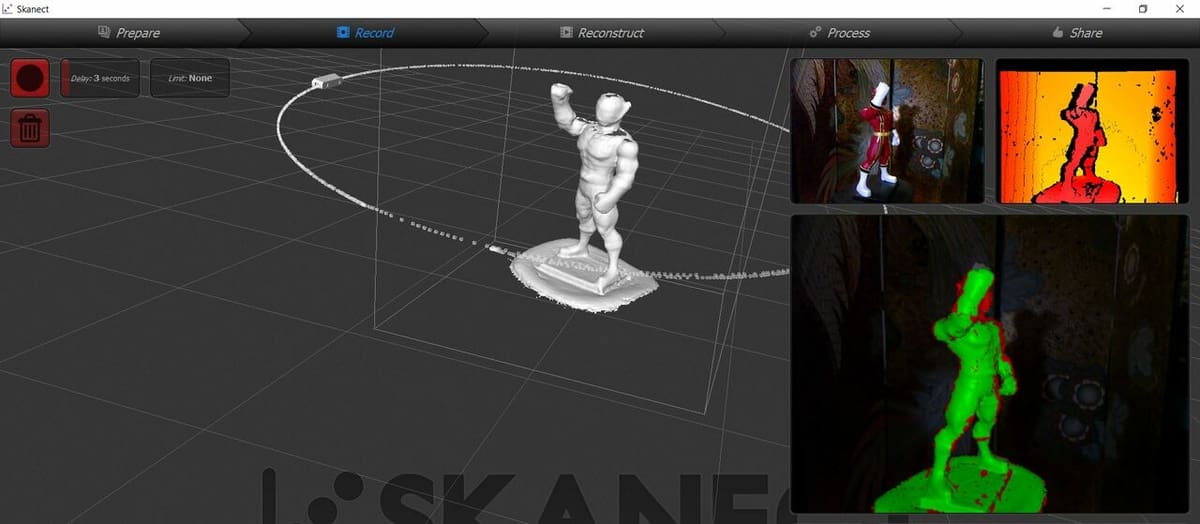Click the Prepare tab icon
Screen dimensions: 1200x524
coord(104,32)
